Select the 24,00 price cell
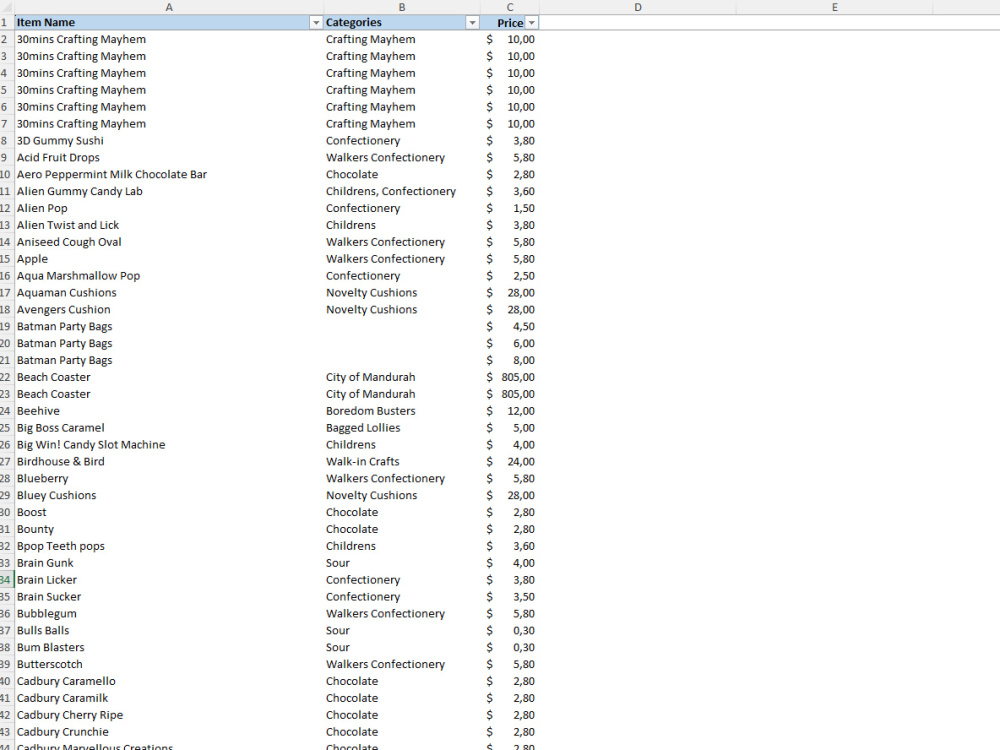The image size is (1000, 750). click(x=510, y=462)
